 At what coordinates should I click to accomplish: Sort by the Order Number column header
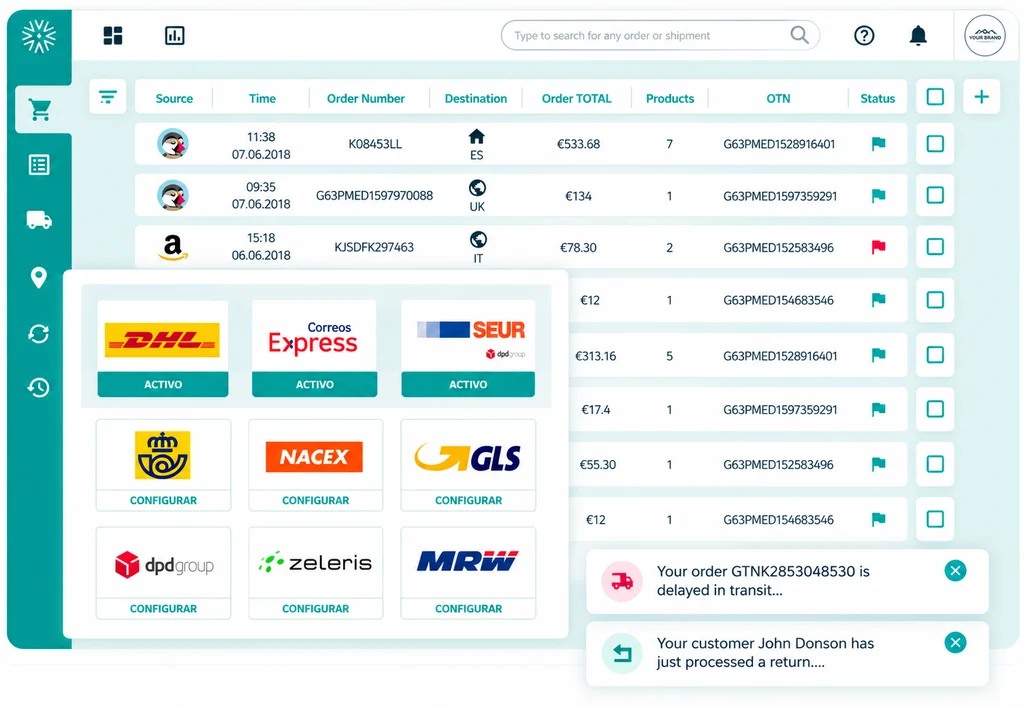click(x=366, y=99)
